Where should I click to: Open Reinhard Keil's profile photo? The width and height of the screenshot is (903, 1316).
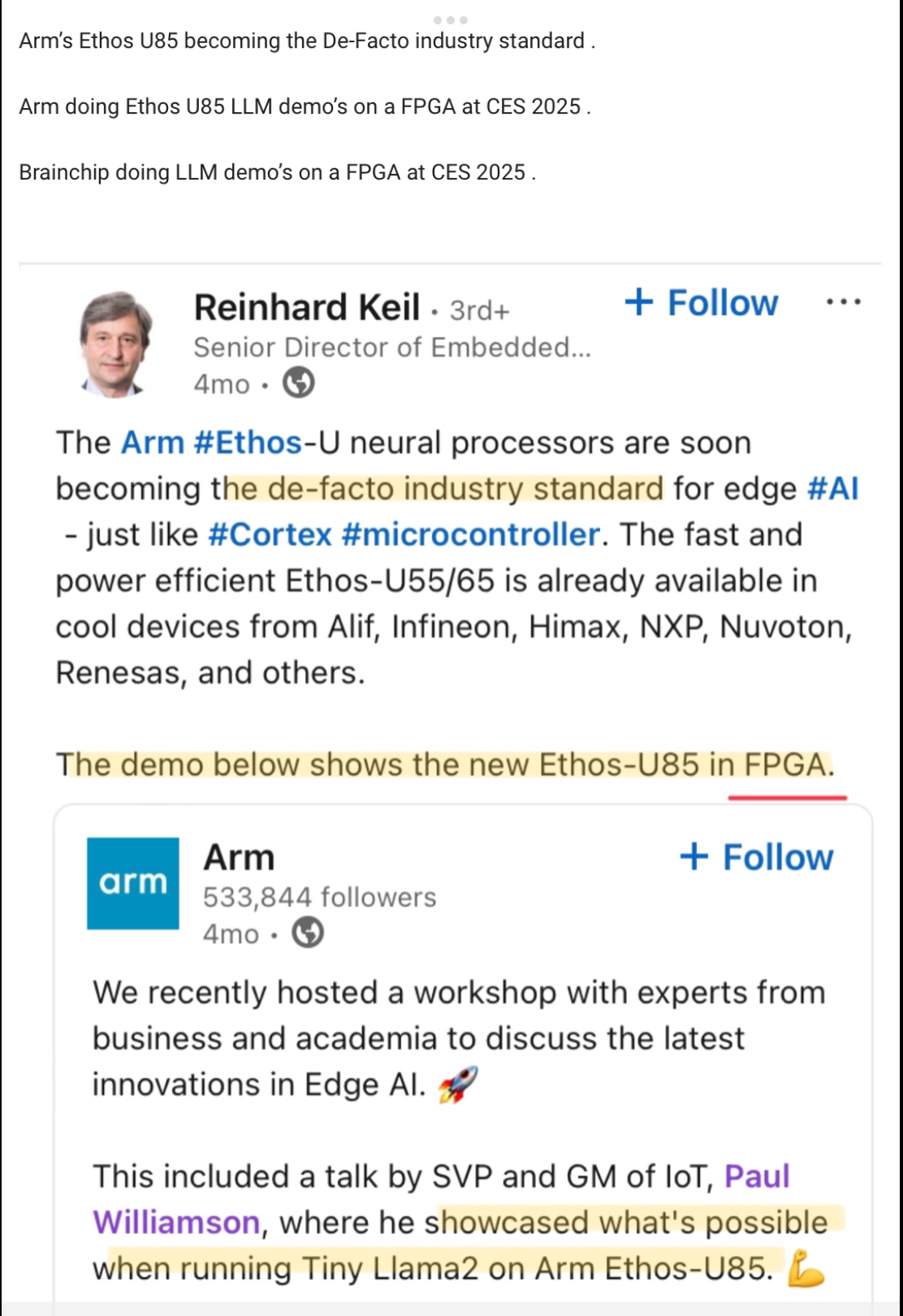[x=115, y=344]
